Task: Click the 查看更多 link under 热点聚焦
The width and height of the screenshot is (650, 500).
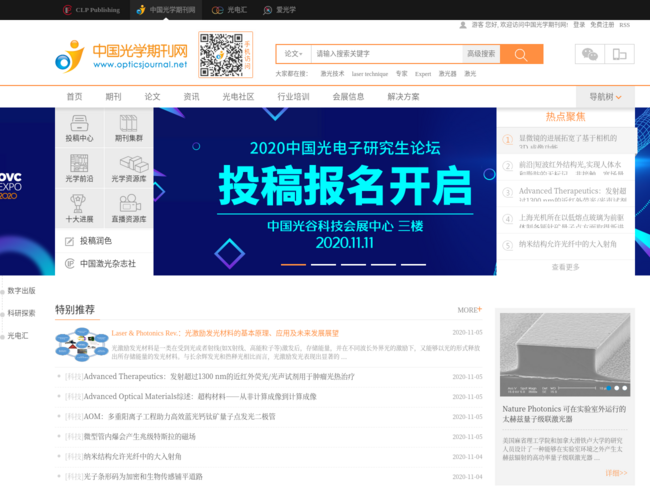Action: tap(565, 267)
